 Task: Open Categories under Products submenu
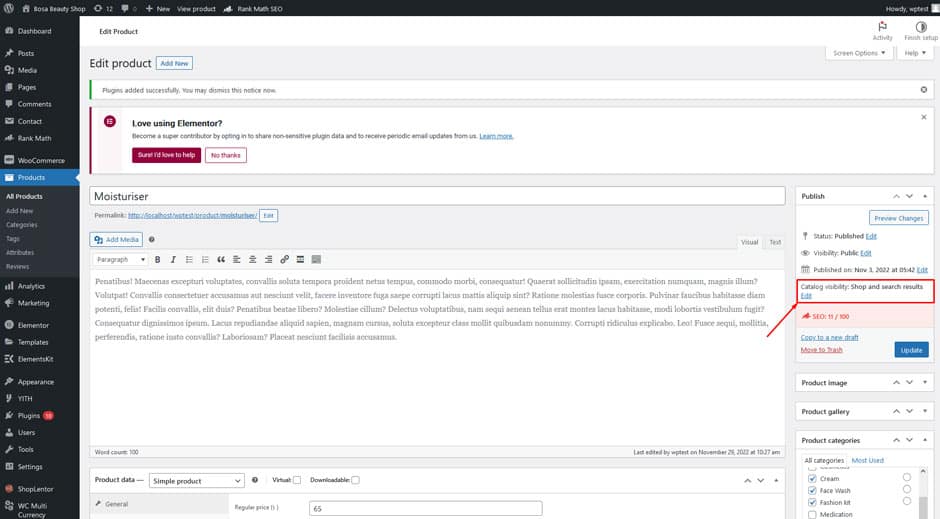click(x=22, y=225)
